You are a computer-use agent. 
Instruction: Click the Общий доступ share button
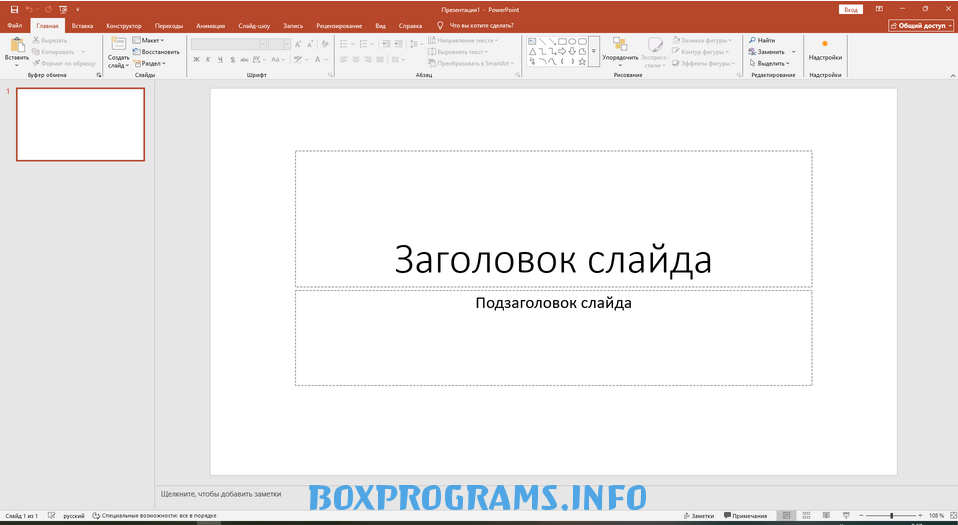pos(921,26)
